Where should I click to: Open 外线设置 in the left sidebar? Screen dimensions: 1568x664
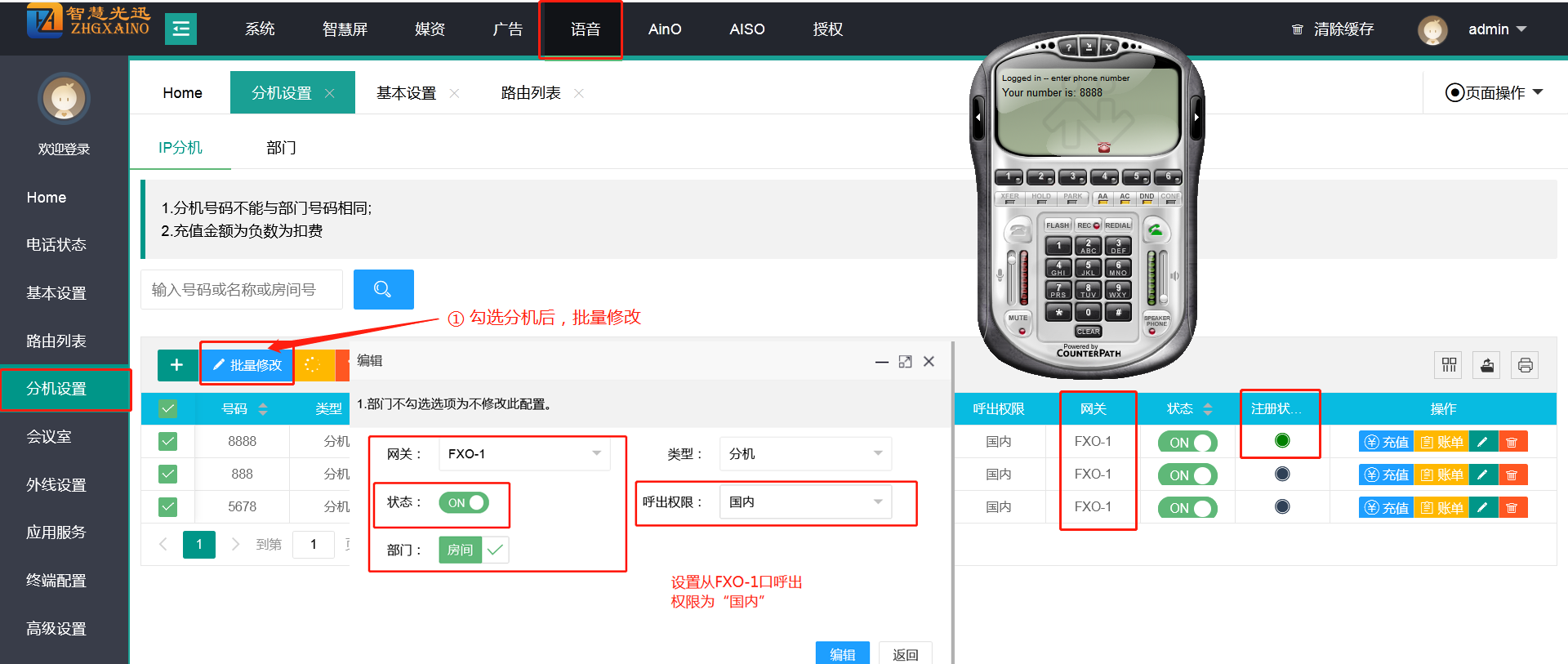tap(56, 484)
